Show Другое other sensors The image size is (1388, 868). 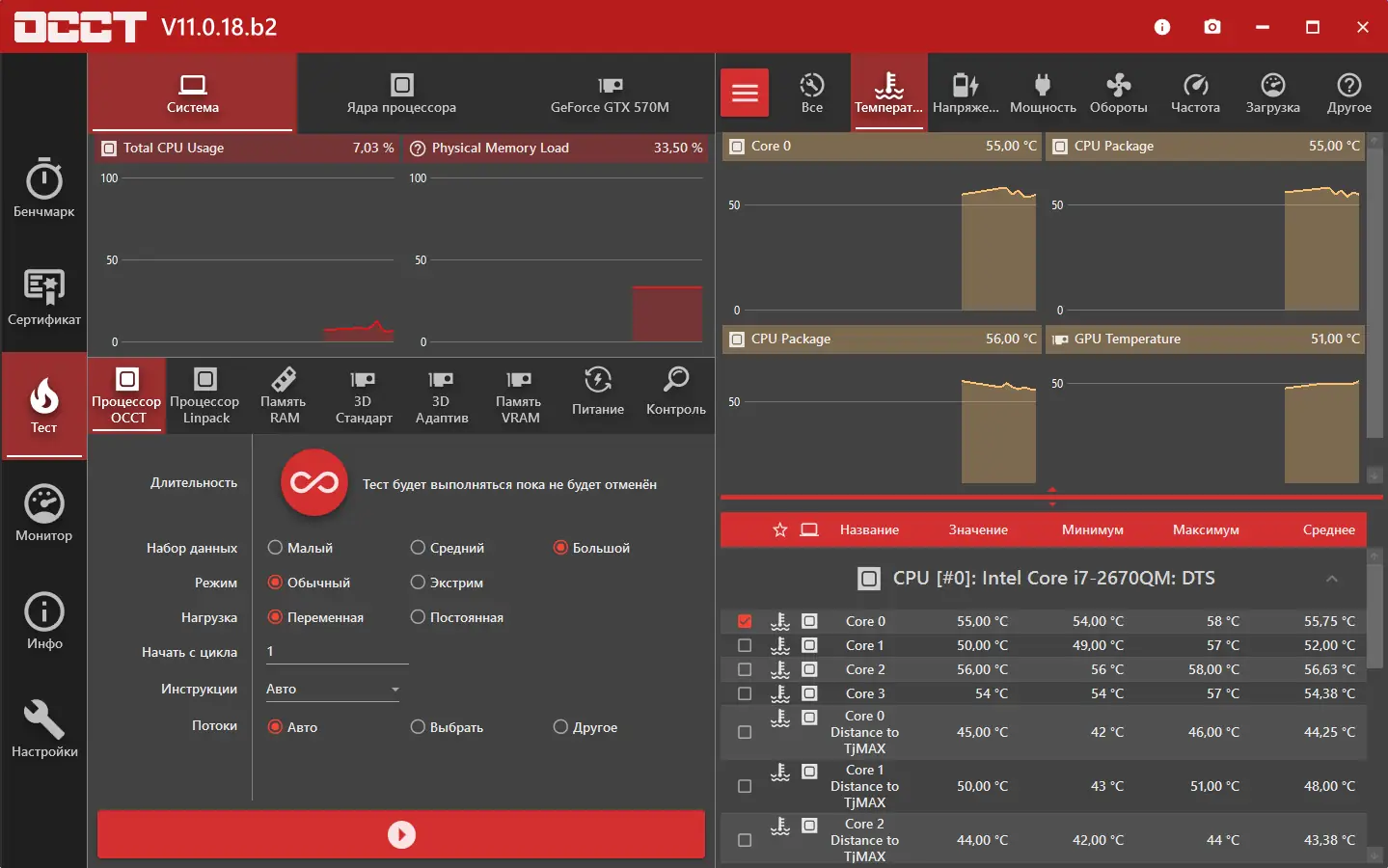1348,93
